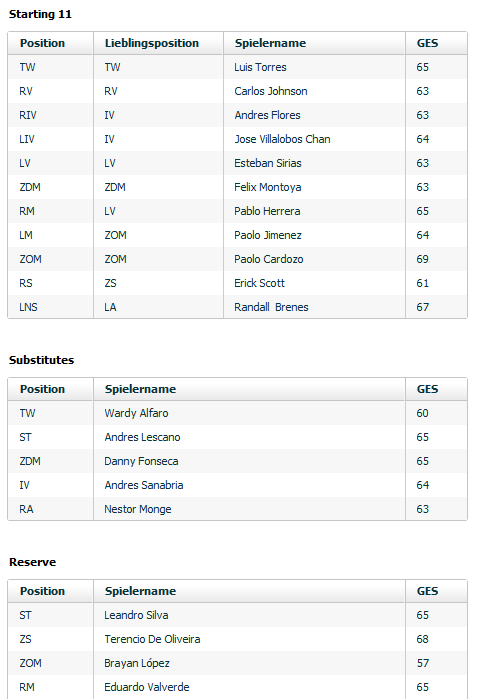
Task: Select reserve player Leandro Silva
Action: click(x=136, y=615)
